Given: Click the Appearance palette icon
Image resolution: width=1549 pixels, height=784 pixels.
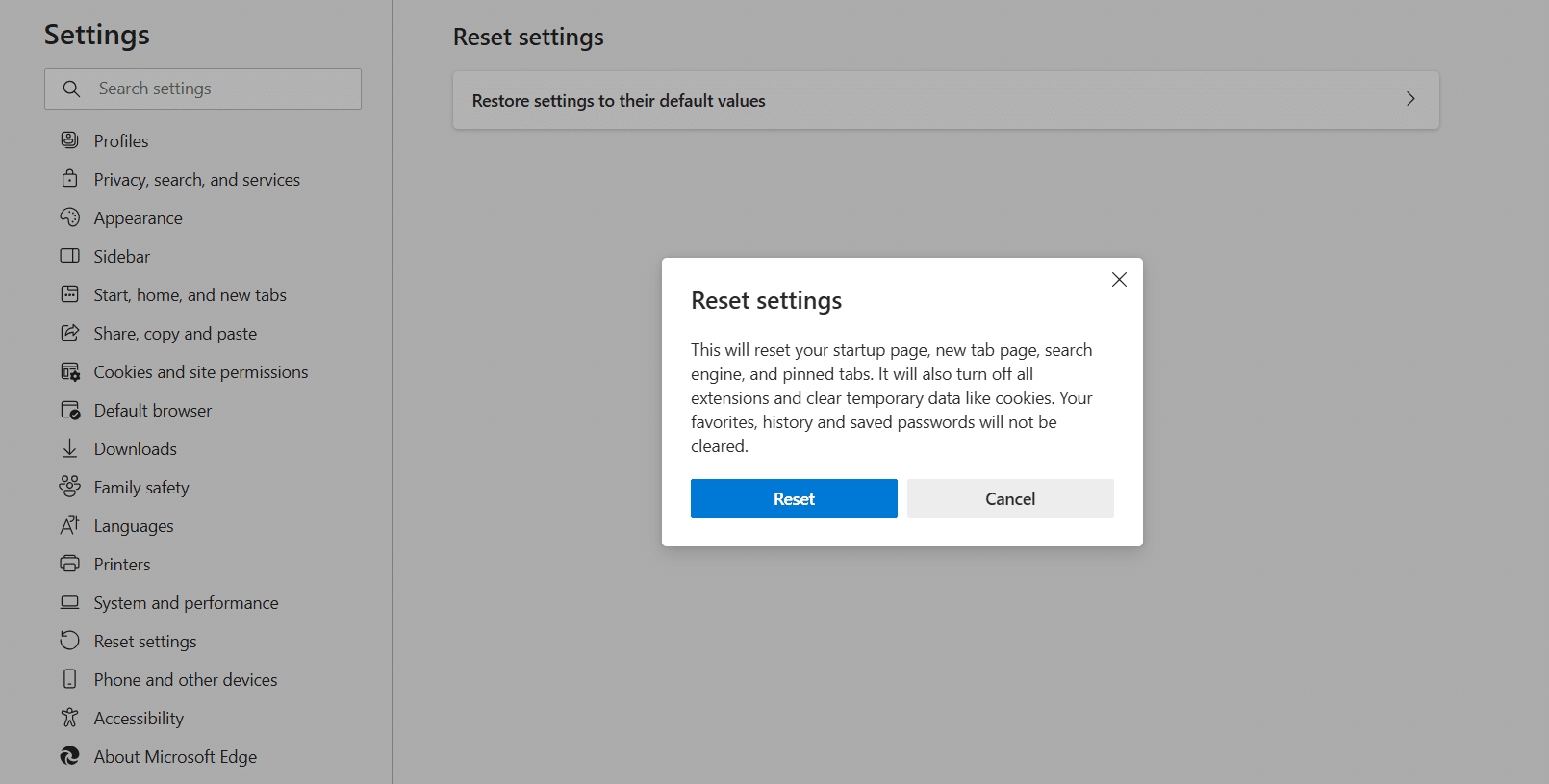Looking at the screenshot, I should pos(70,217).
